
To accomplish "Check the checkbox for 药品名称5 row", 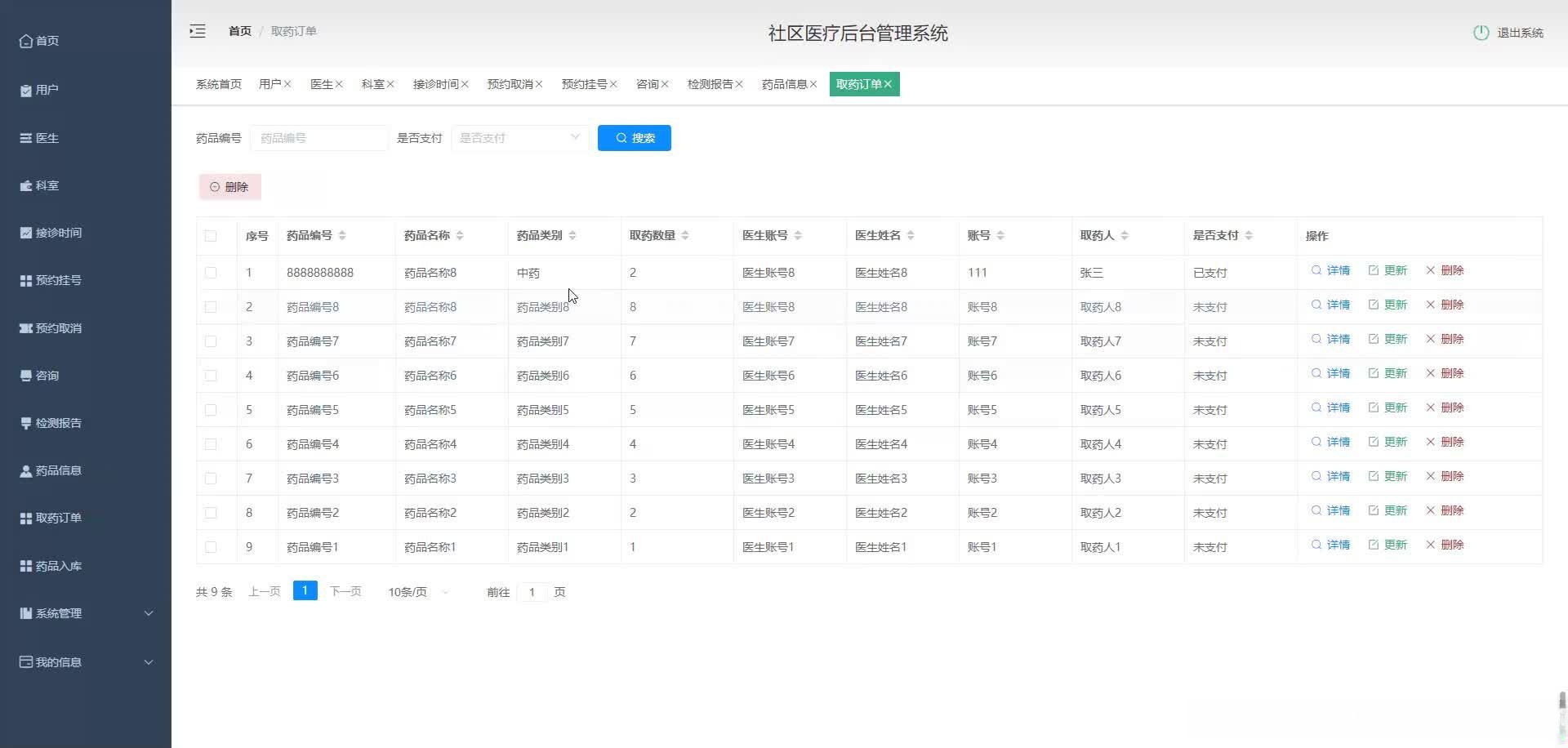I will 212,410.
